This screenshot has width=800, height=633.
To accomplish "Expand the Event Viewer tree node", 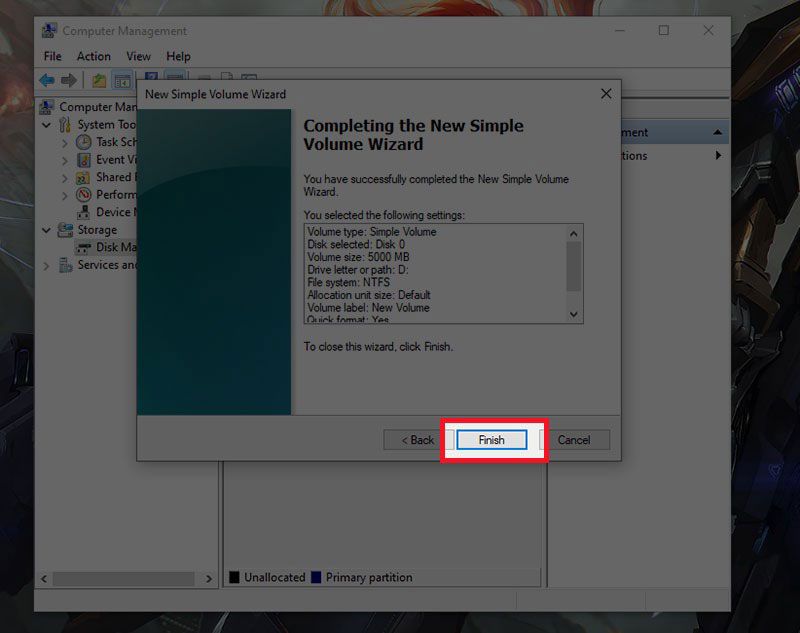I will click(x=64, y=161).
